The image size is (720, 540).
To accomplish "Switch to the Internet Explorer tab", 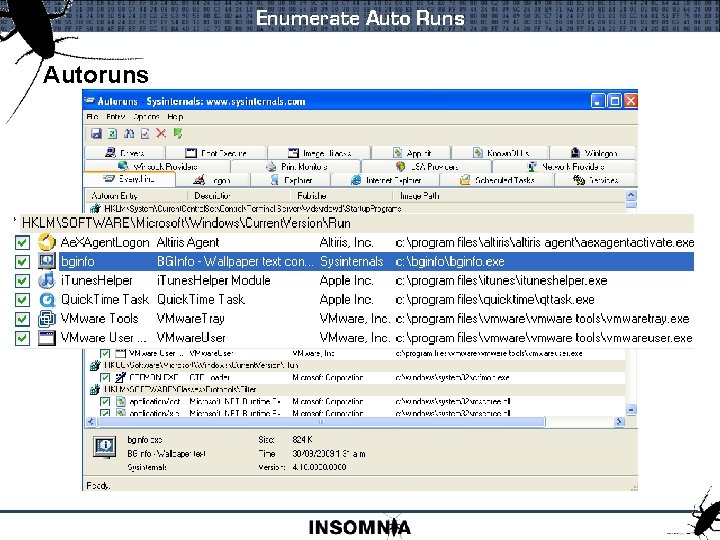I will [386, 180].
